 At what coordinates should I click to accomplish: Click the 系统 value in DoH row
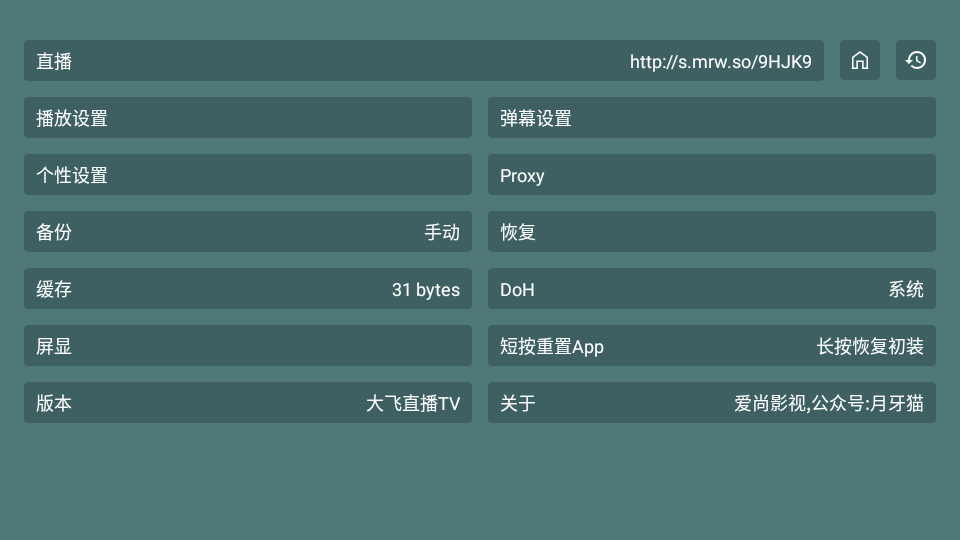tap(906, 289)
